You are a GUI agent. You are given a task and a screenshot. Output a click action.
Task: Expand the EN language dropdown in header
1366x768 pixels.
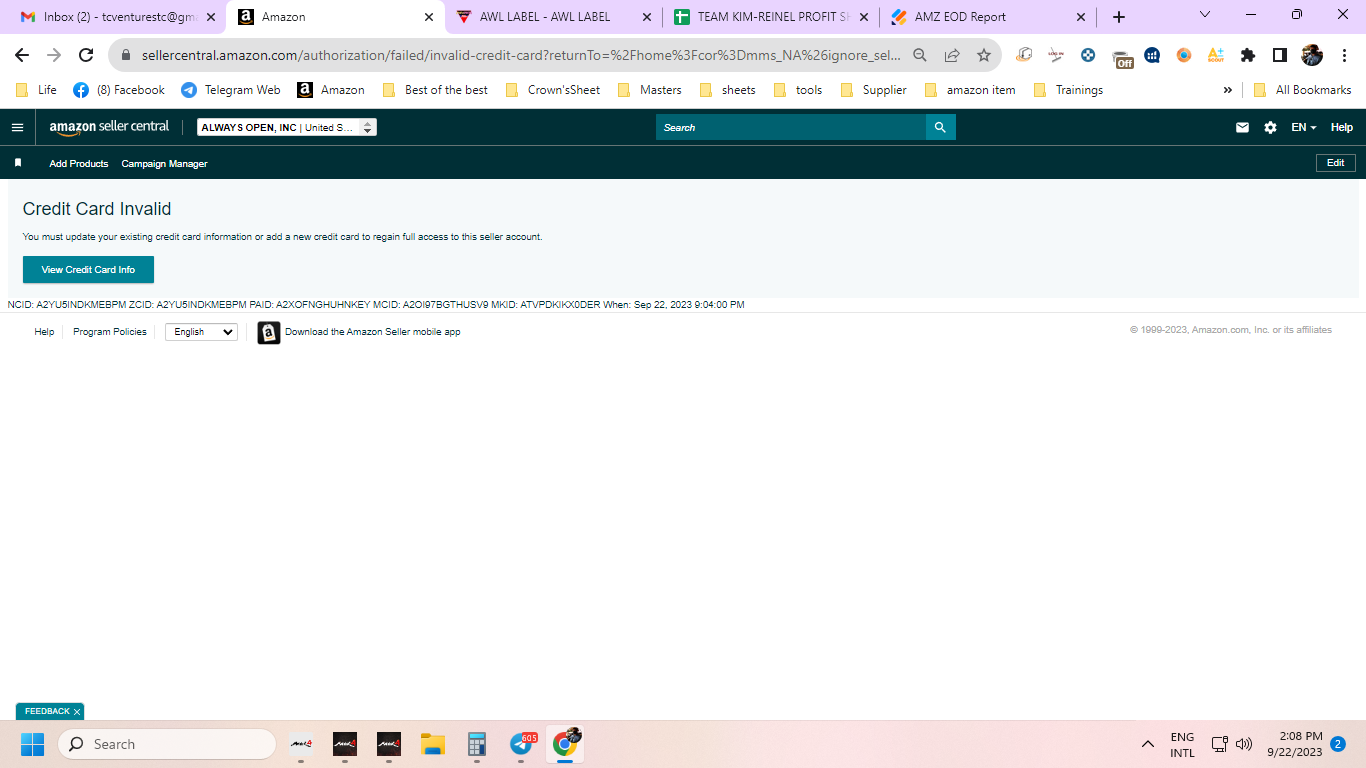click(x=1304, y=127)
